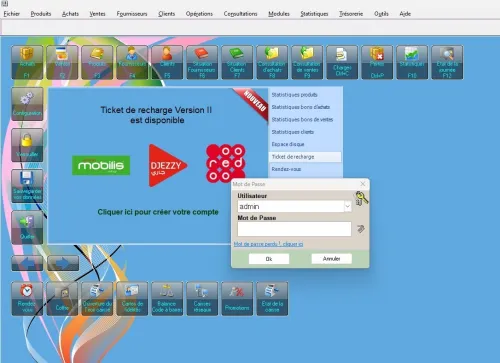The image size is (500, 363).
Task: Open the Coffre safe tile
Action: pos(62,299)
